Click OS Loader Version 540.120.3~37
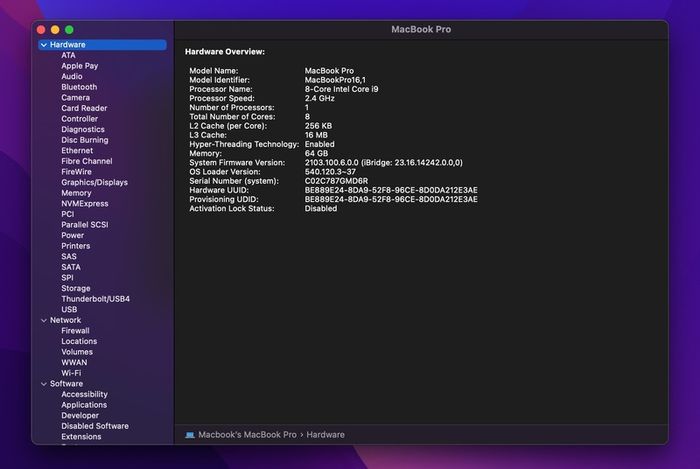The image size is (700, 469). coord(330,172)
